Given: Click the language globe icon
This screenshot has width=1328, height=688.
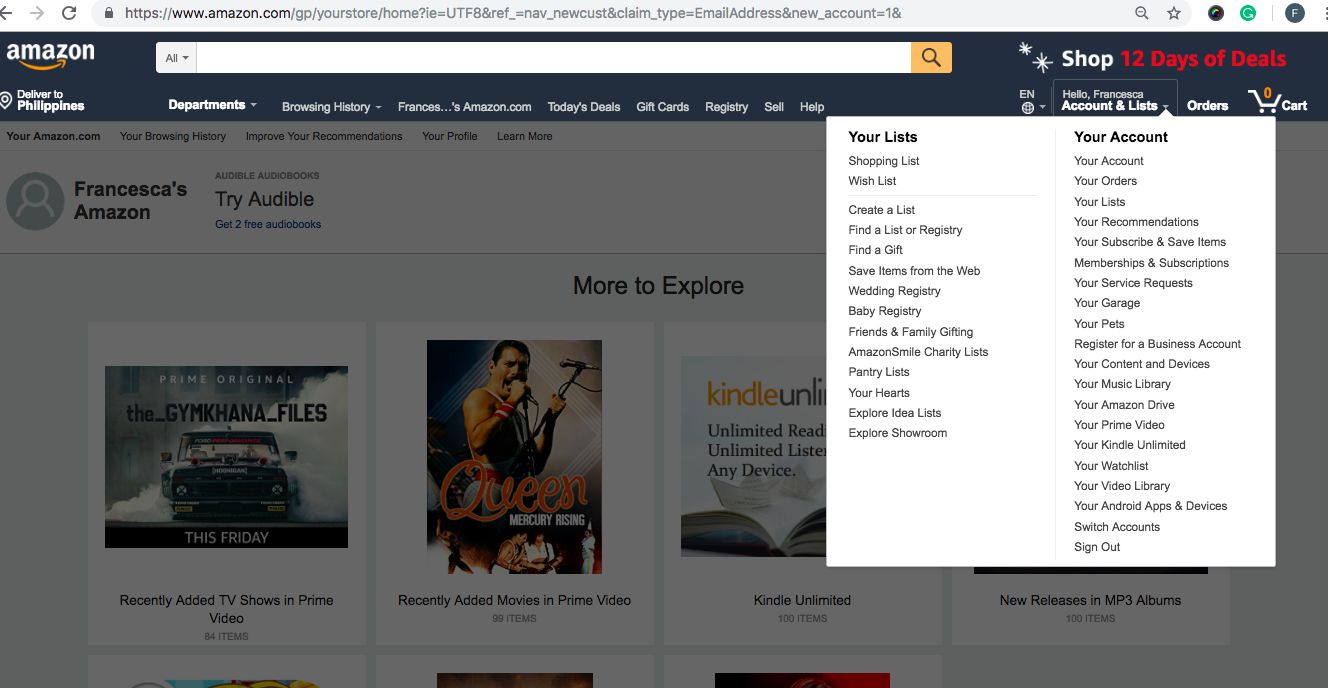Looking at the screenshot, I should (x=1028, y=108).
